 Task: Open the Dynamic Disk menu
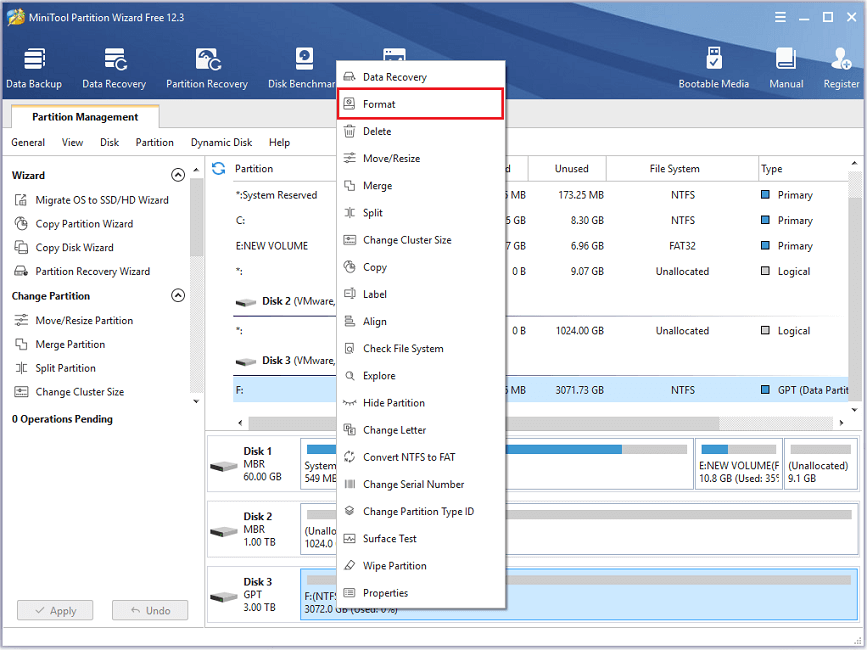221,143
